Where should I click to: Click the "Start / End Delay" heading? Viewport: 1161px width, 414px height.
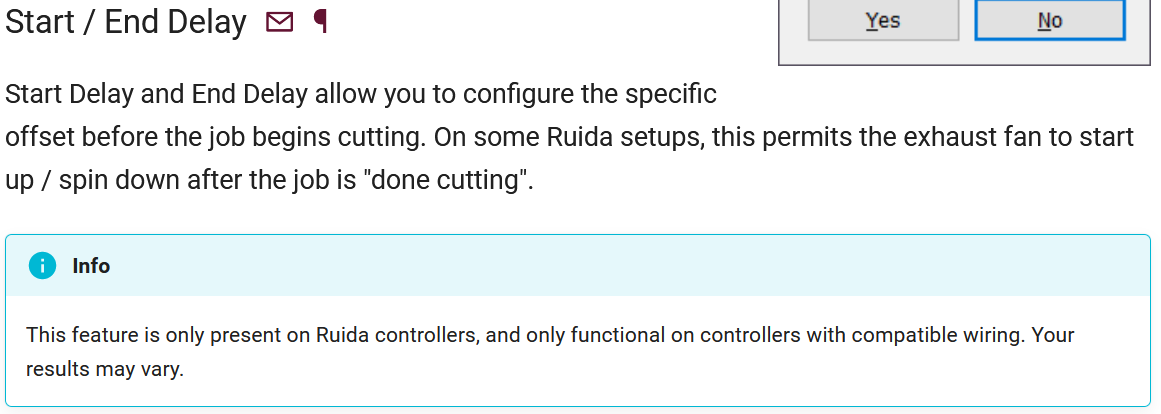click(126, 22)
